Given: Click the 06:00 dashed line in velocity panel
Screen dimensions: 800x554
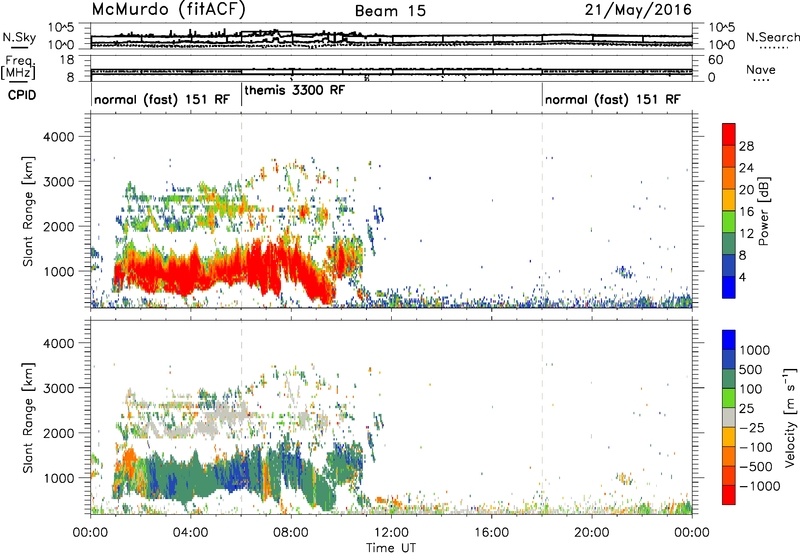Looking at the screenshot, I should point(241,417).
